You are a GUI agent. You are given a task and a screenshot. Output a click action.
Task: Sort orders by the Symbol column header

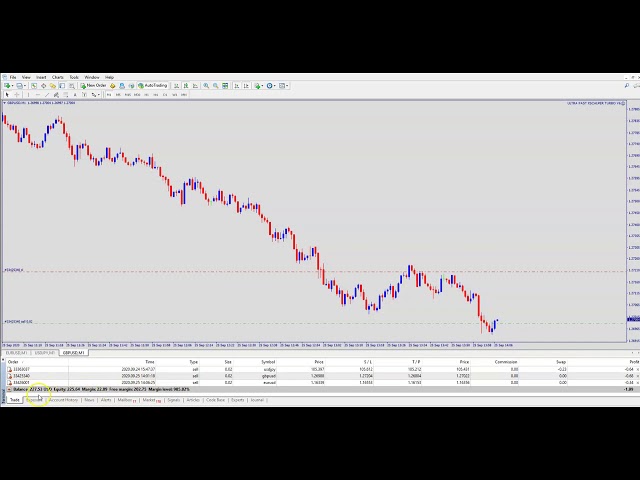(268, 362)
